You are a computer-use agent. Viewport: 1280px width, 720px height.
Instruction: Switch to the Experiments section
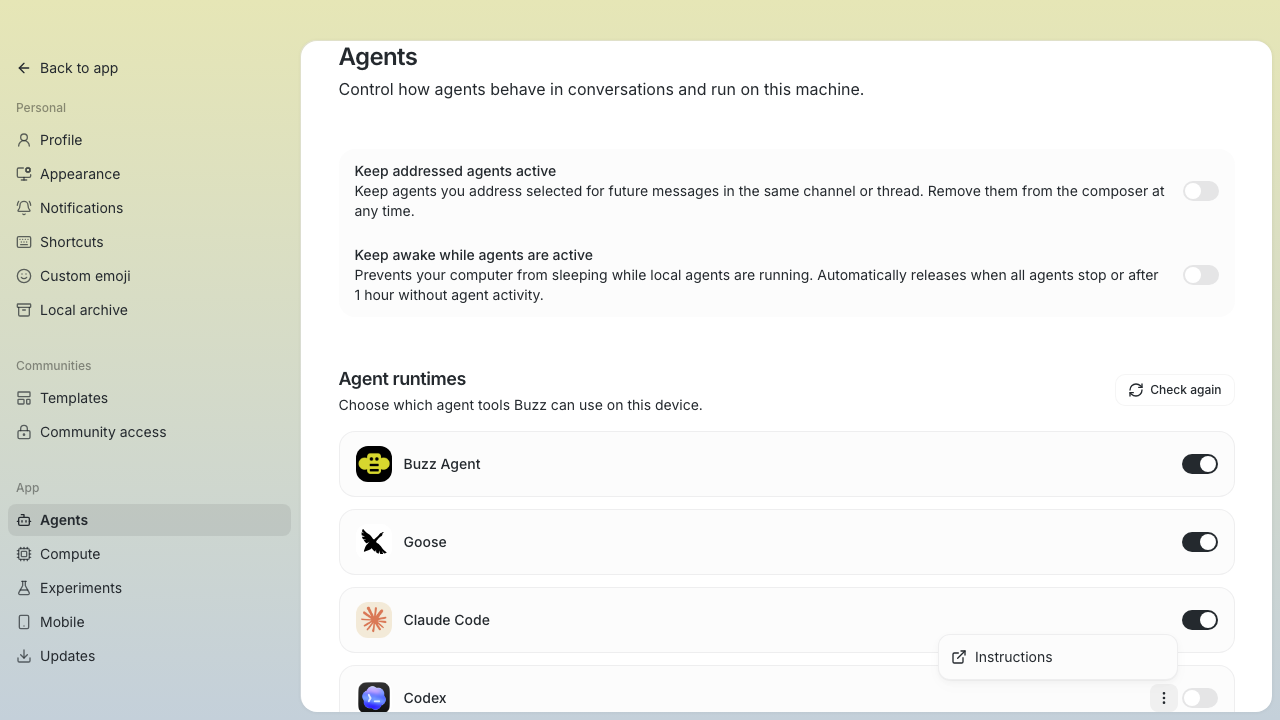click(149, 588)
